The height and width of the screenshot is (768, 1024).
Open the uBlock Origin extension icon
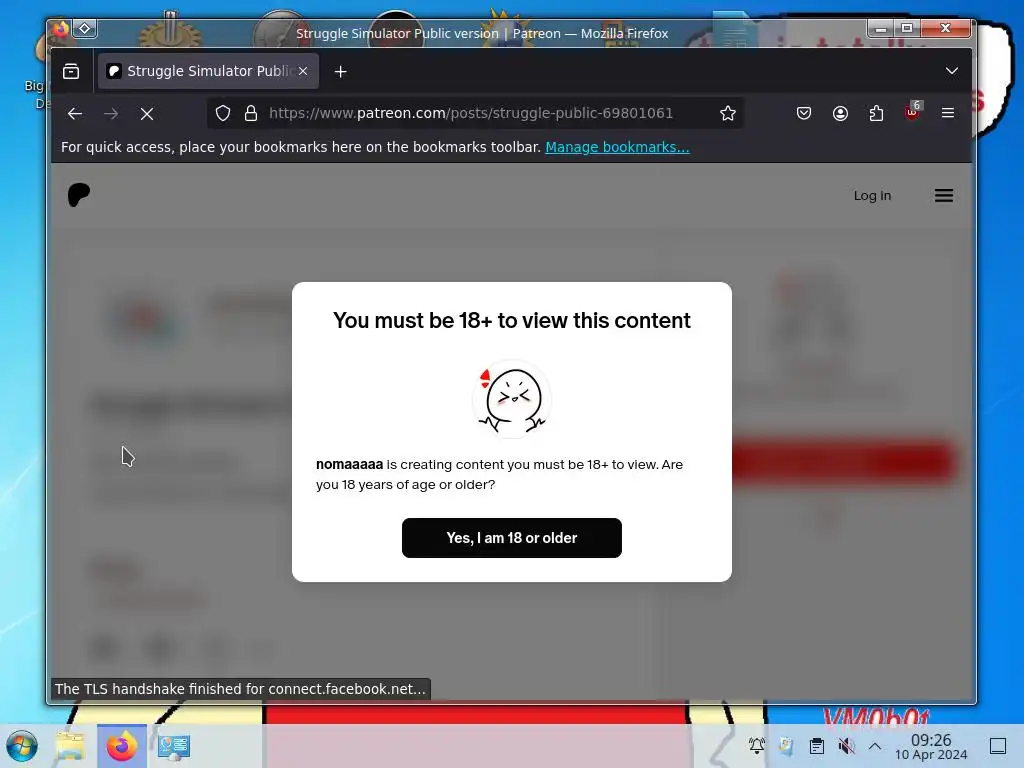(912, 112)
